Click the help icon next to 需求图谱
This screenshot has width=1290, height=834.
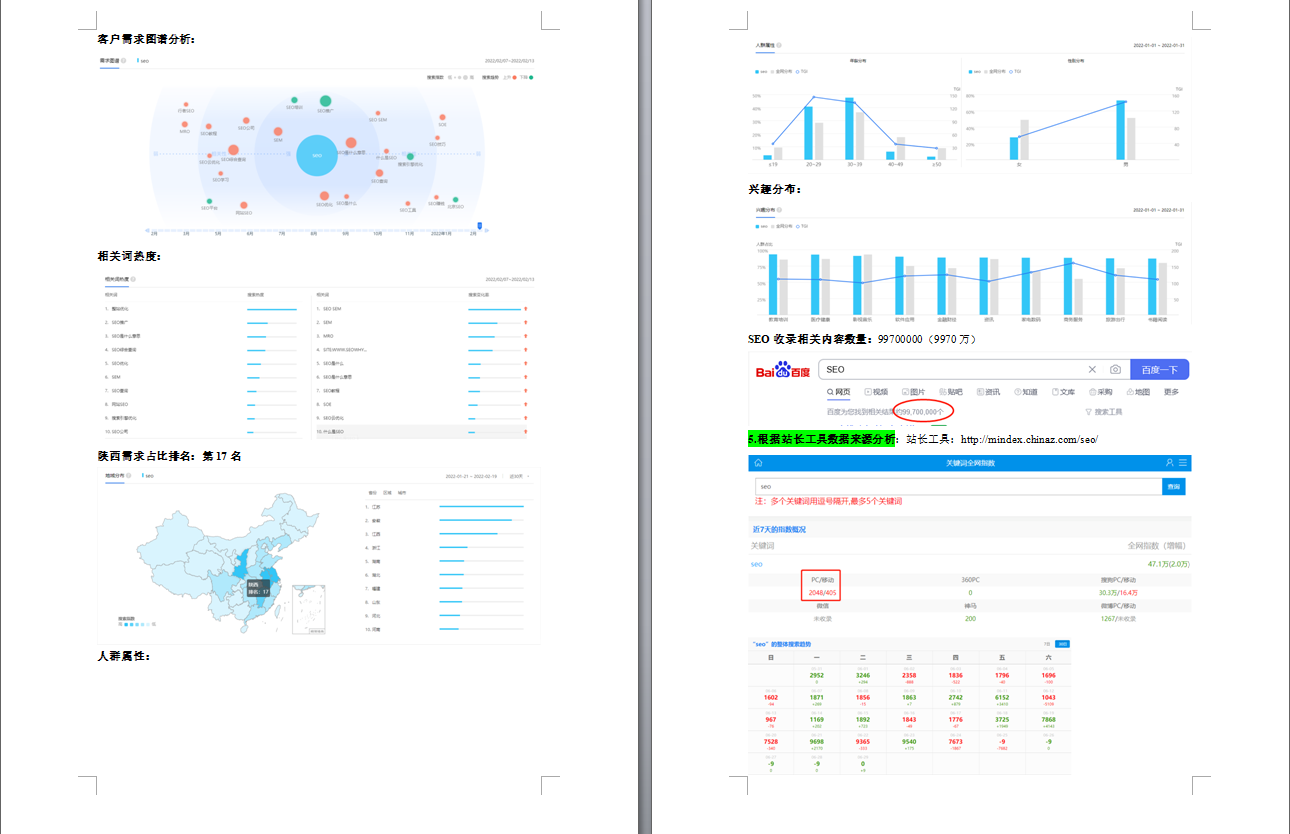(x=124, y=61)
